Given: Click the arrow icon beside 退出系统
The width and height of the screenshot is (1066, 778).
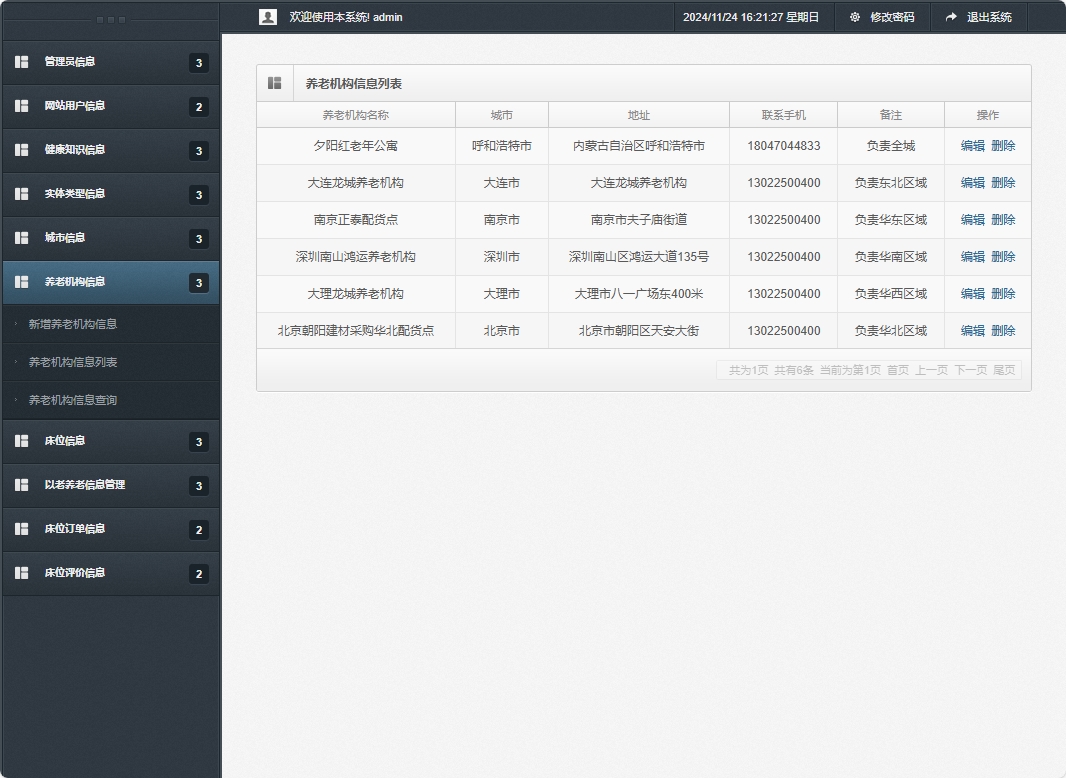Looking at the screenshot, I should click(x=951, y=17).
